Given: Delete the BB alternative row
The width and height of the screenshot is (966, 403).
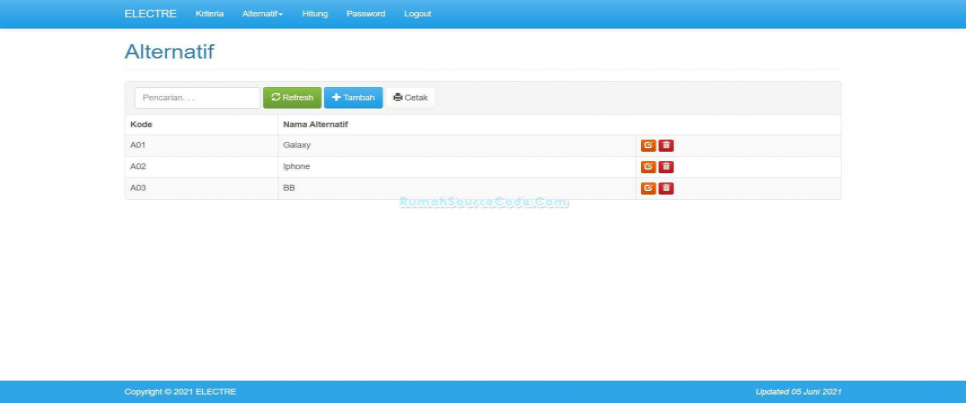Looking at the screenshot, I should 666,189.
